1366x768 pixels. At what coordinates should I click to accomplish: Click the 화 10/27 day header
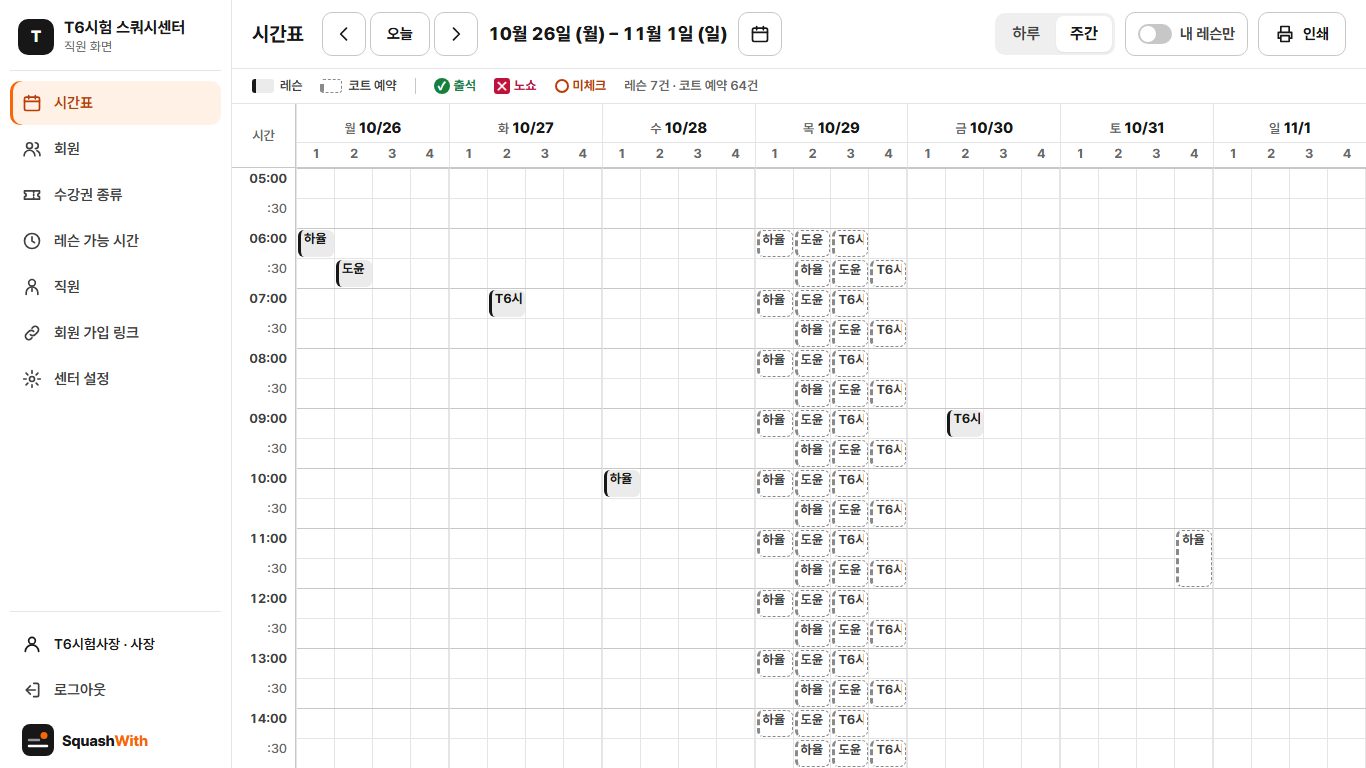coord(526,128)
